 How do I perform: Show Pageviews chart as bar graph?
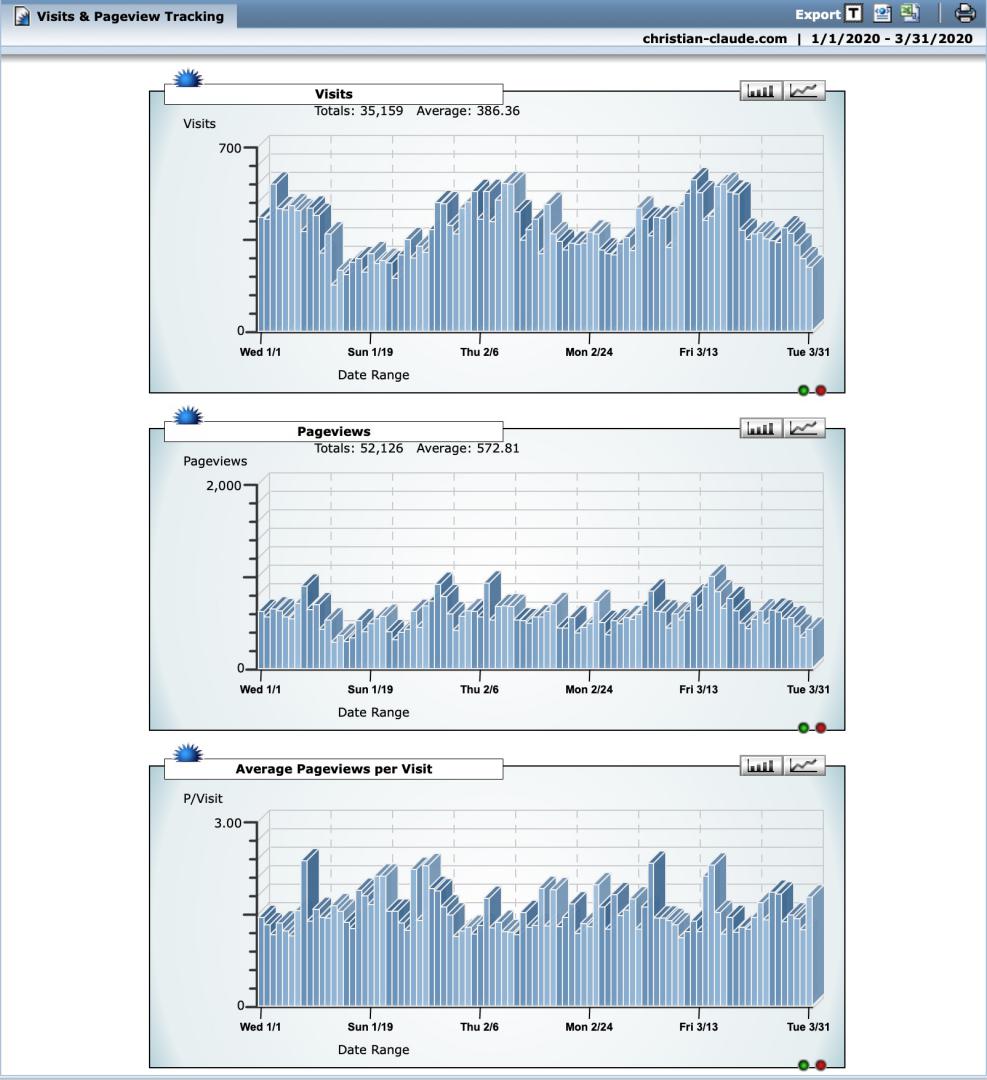(x=762, y=428)
